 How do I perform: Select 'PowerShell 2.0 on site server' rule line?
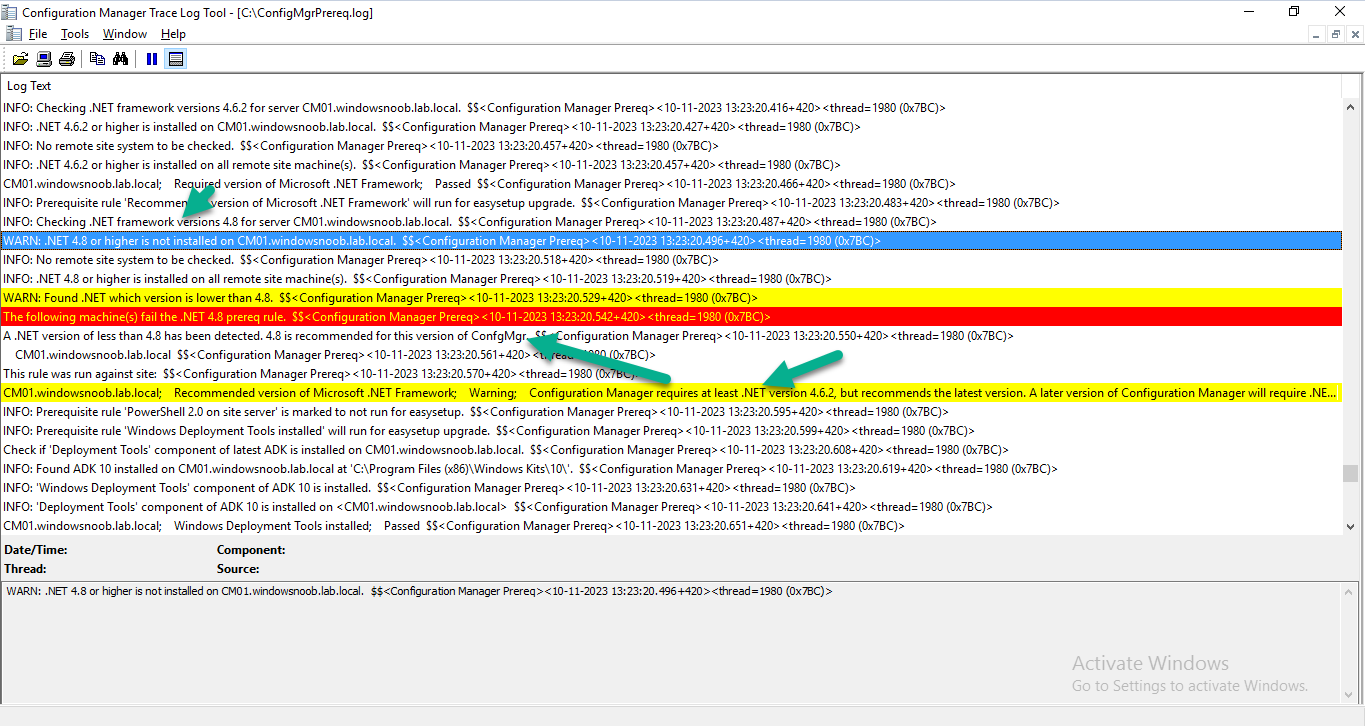pyautogui.click(x=672, y=412)
